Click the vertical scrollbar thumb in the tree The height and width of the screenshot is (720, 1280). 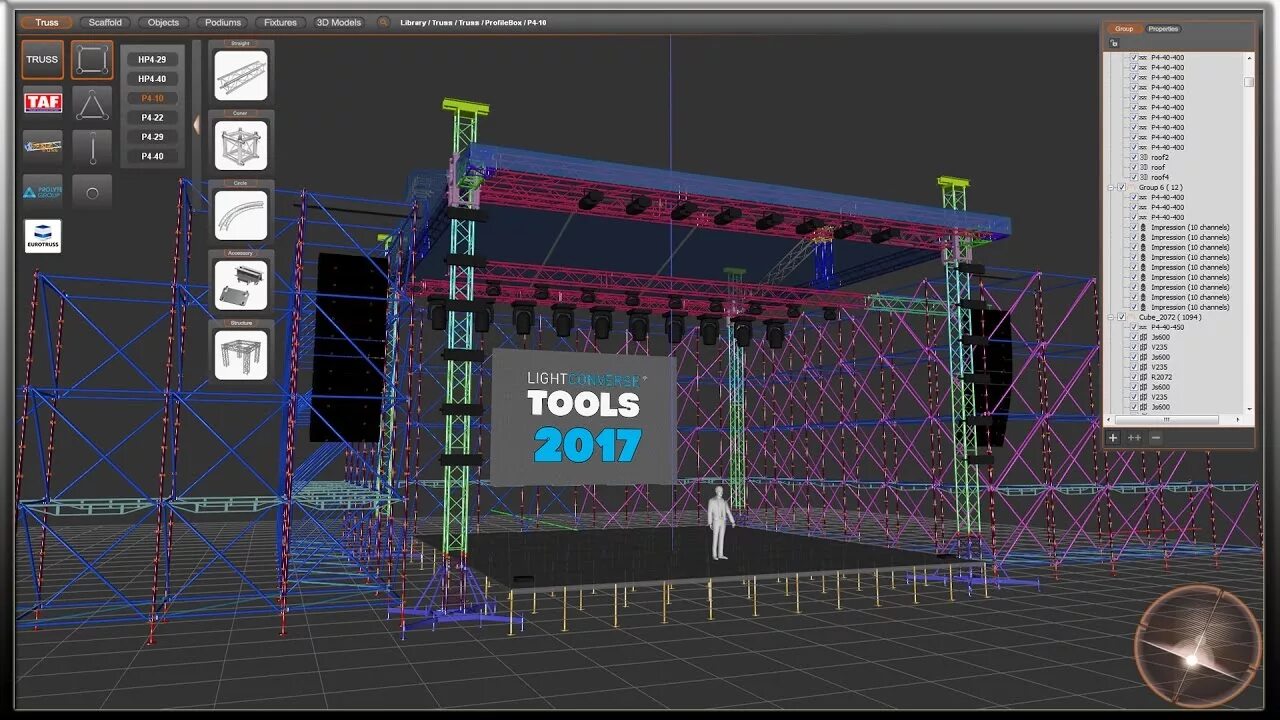tap(1249, 82)
